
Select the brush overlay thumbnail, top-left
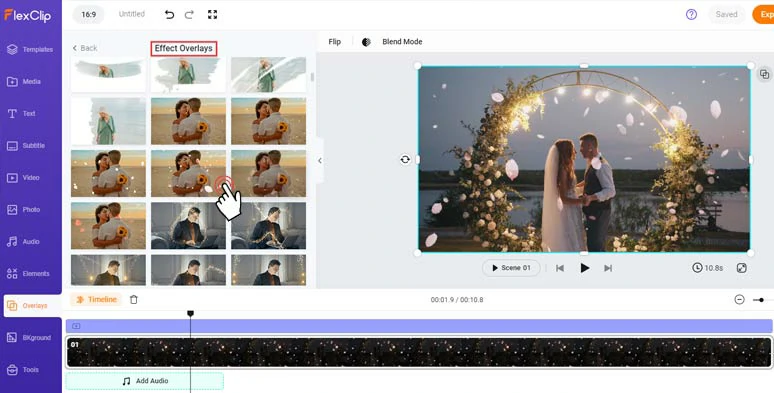(108, 75)
